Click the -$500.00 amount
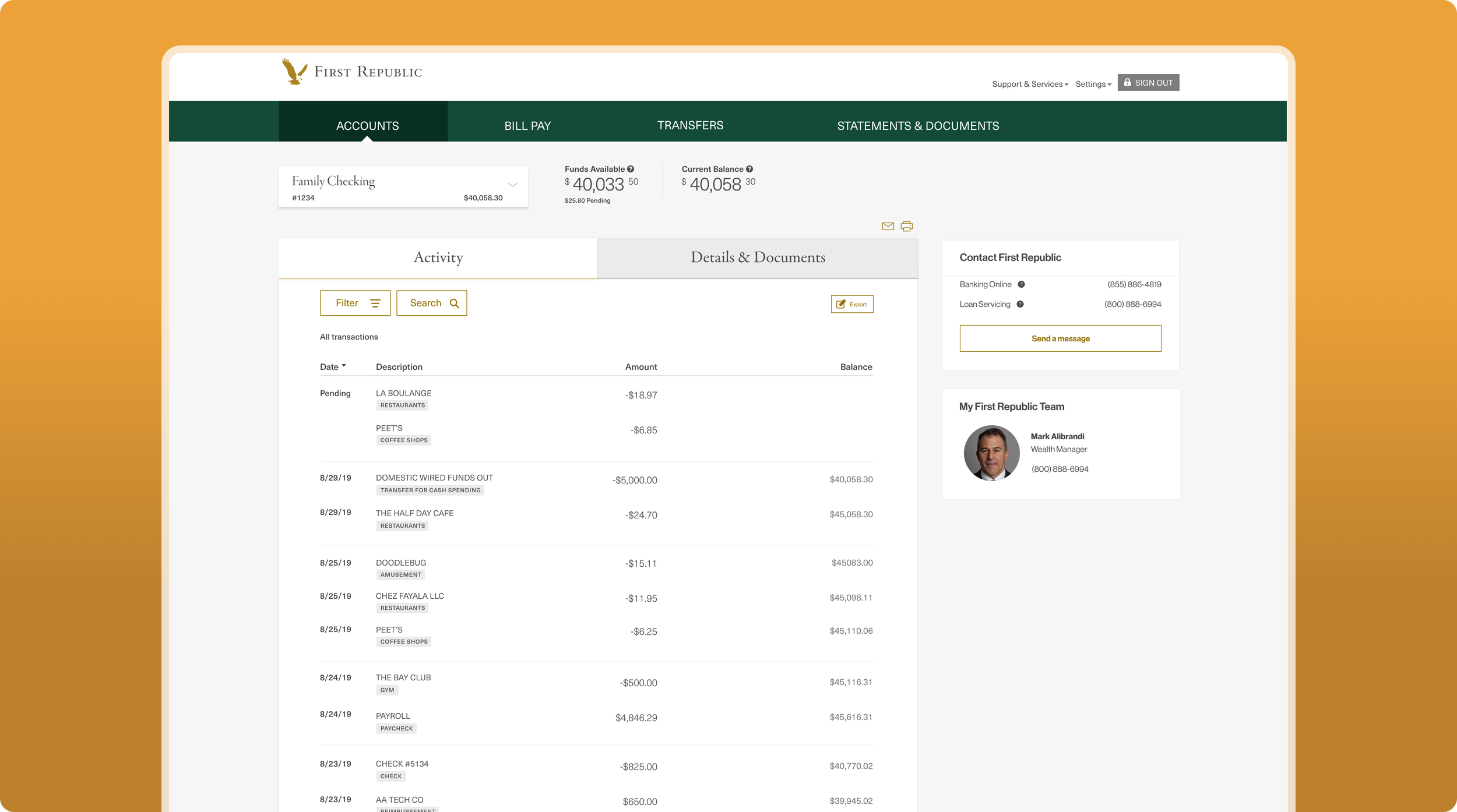 point(638,683)
